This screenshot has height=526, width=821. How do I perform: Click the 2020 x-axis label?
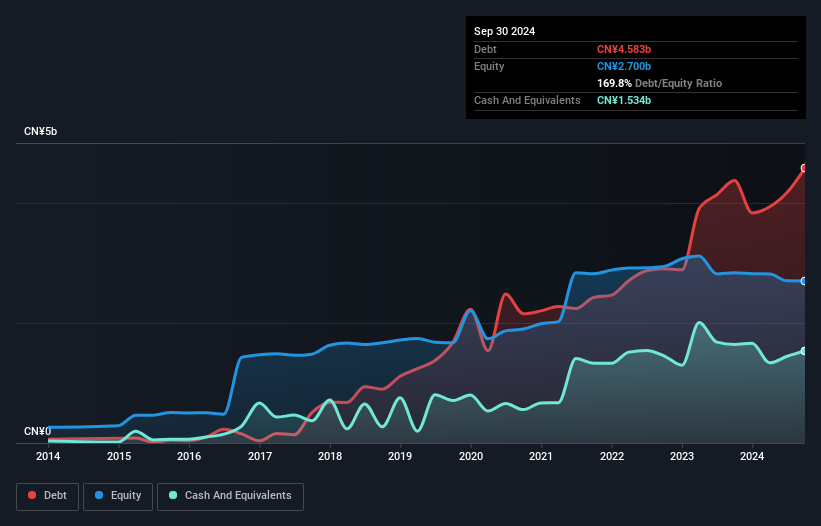click(471, 456)
